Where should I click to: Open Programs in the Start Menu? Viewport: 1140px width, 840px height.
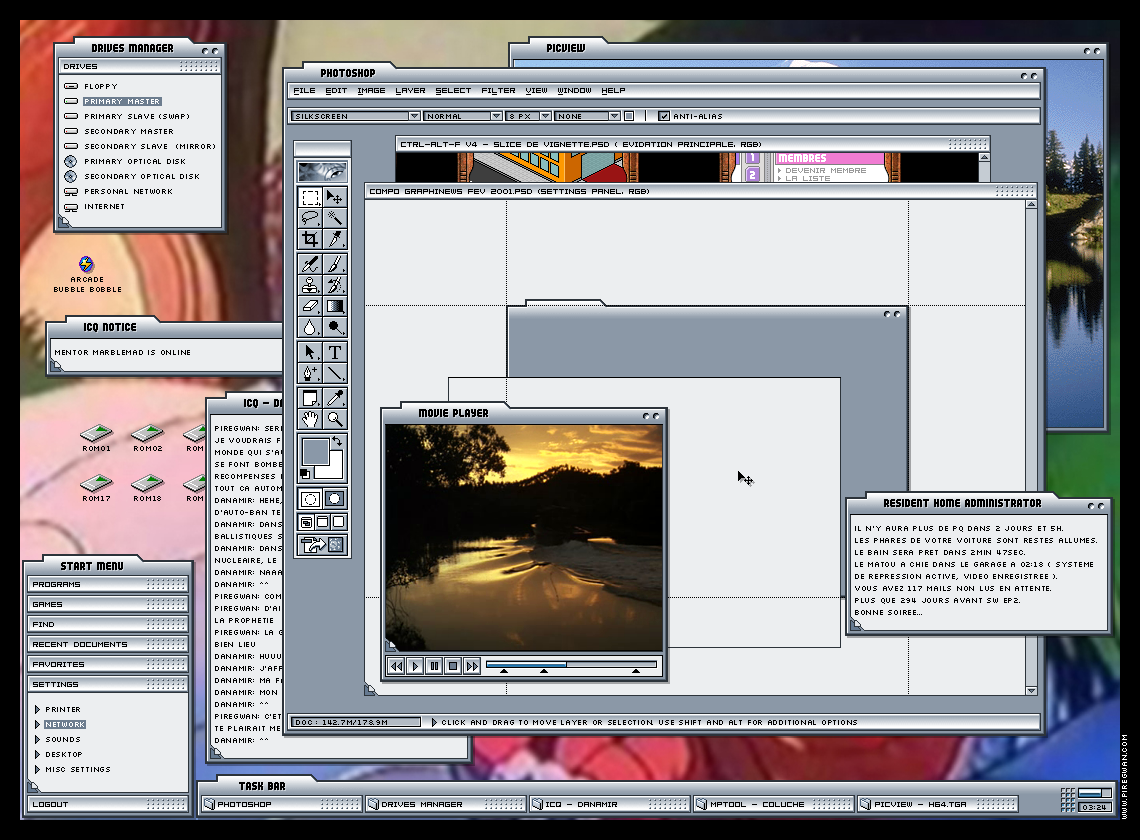point(108,584)
